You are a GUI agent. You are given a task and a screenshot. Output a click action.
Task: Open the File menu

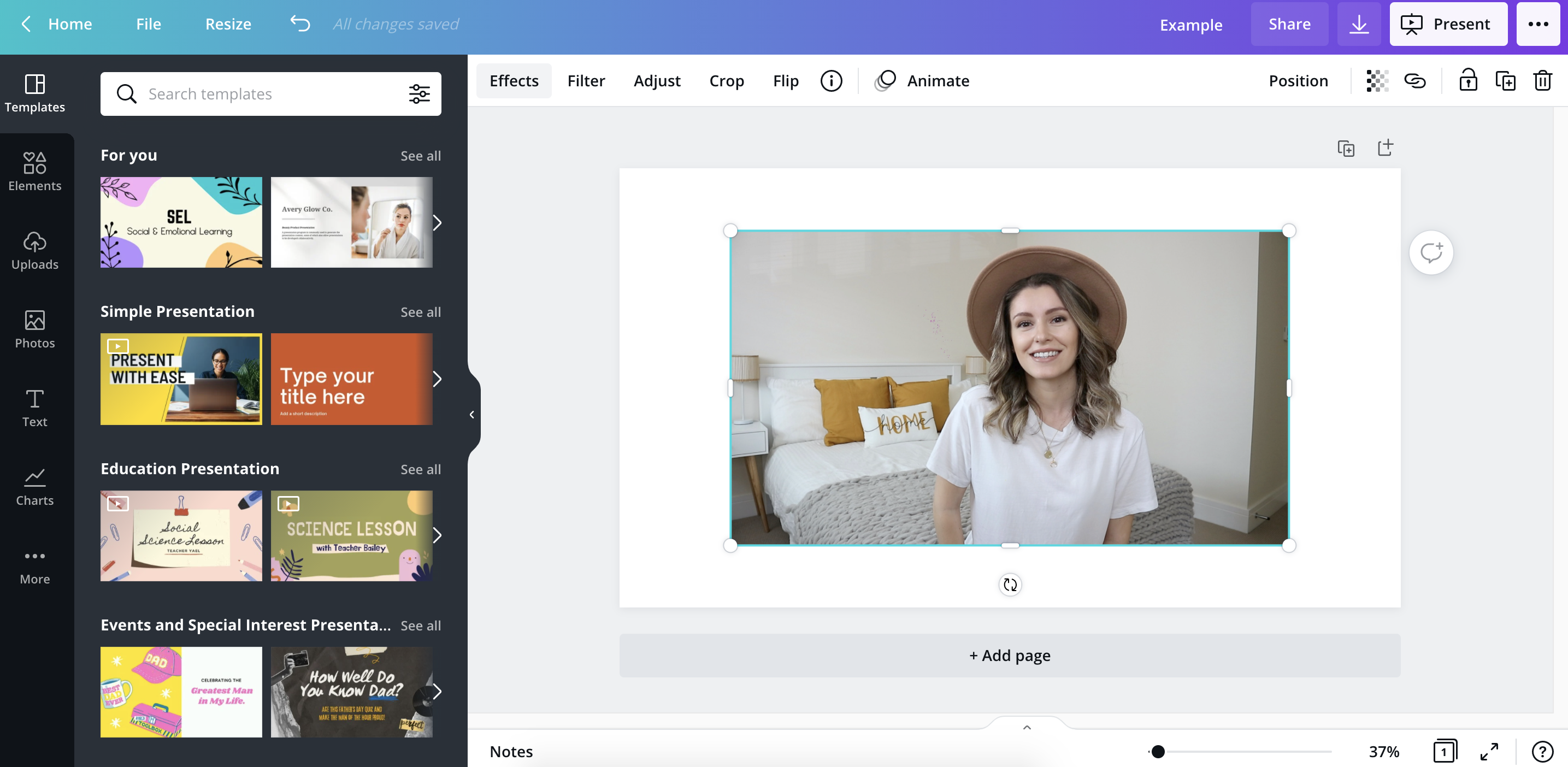coord(149,23)
